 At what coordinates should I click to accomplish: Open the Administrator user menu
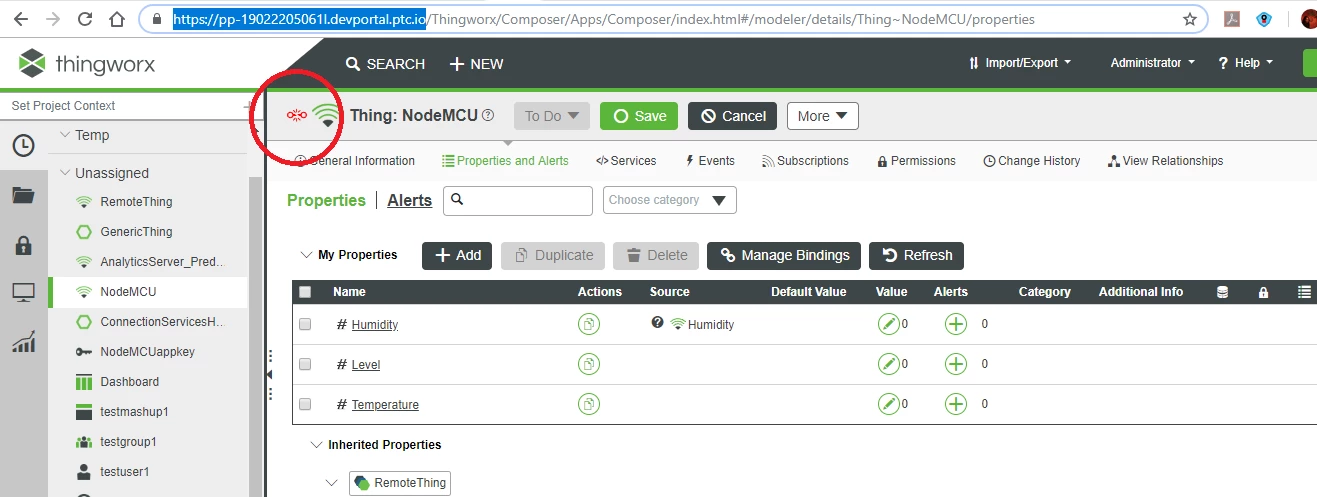1153,62
